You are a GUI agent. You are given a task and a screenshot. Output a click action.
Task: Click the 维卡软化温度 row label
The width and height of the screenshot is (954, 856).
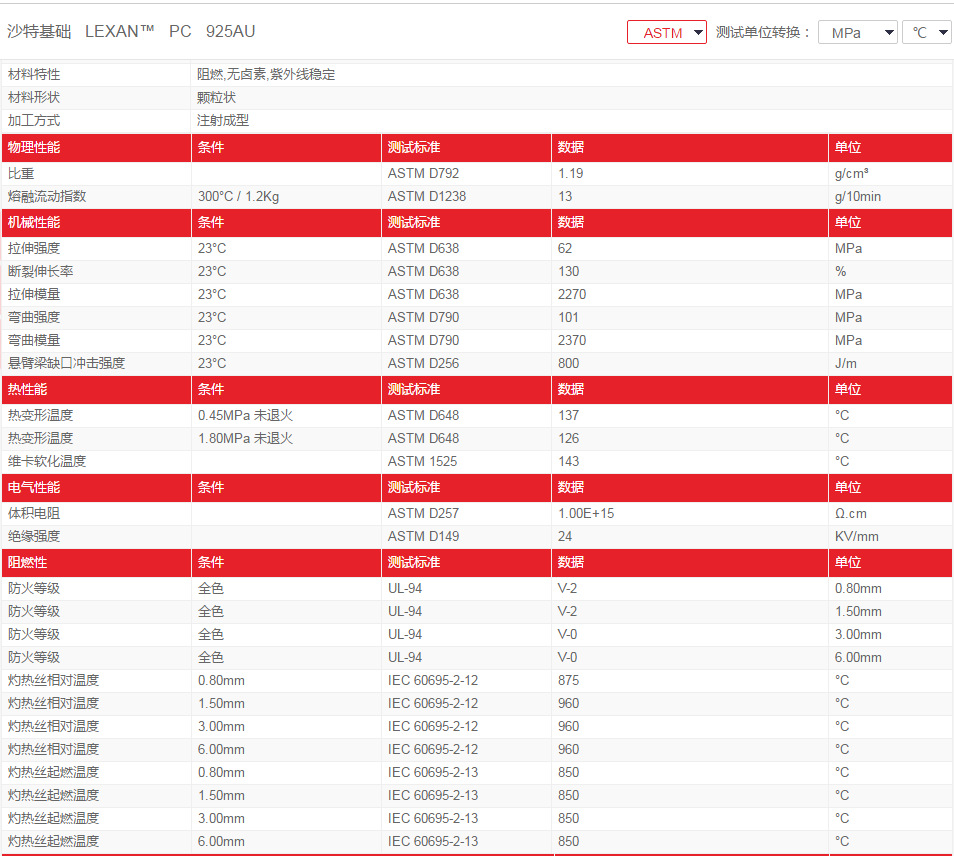coord(47,461)
